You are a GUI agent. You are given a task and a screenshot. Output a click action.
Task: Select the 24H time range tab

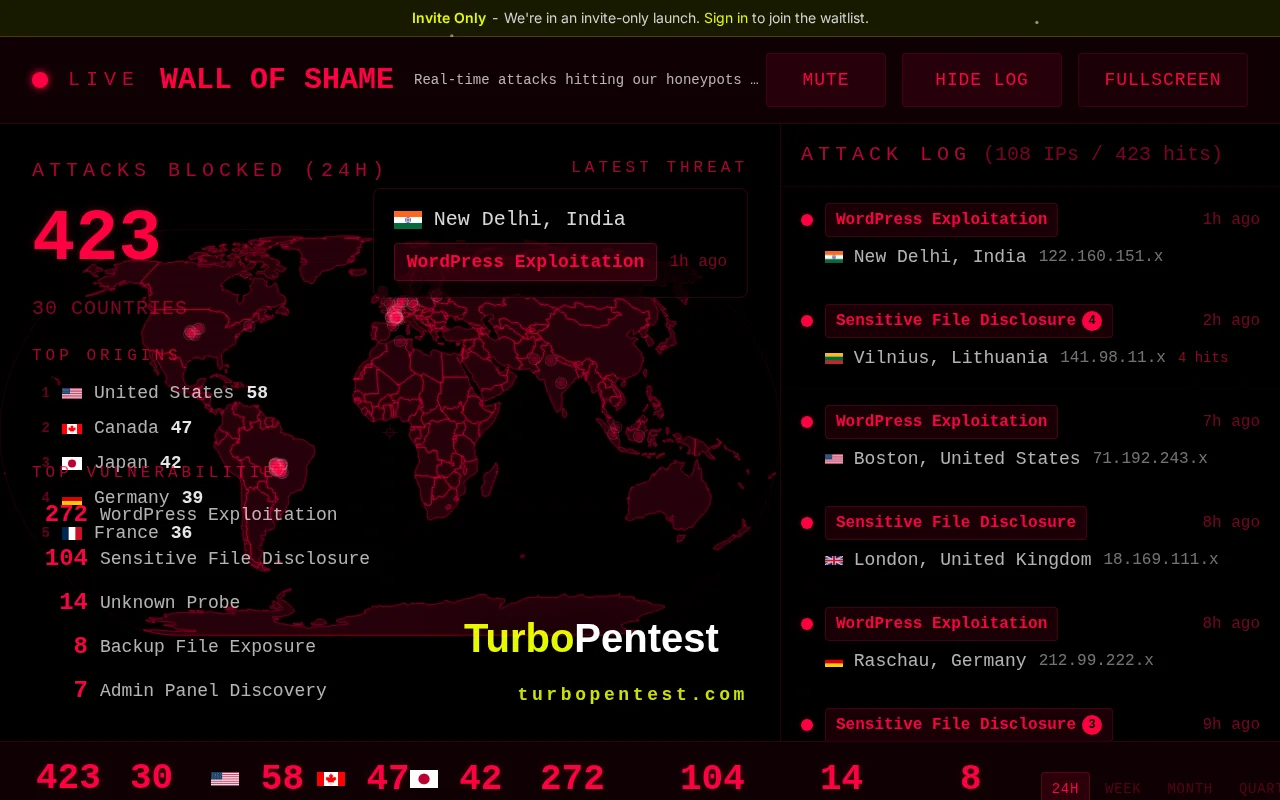[x=1065, y=788]
